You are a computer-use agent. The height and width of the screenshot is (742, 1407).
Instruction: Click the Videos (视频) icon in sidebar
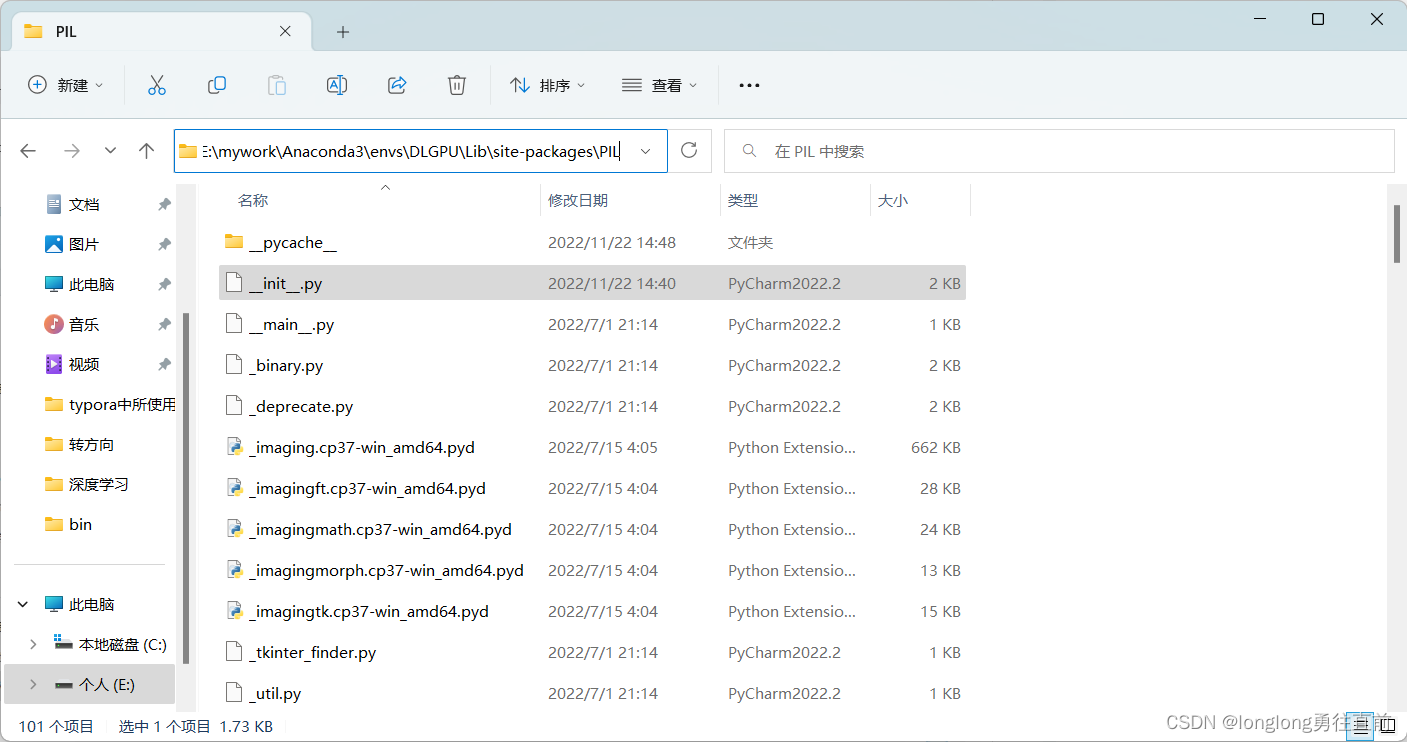(54, 364)
